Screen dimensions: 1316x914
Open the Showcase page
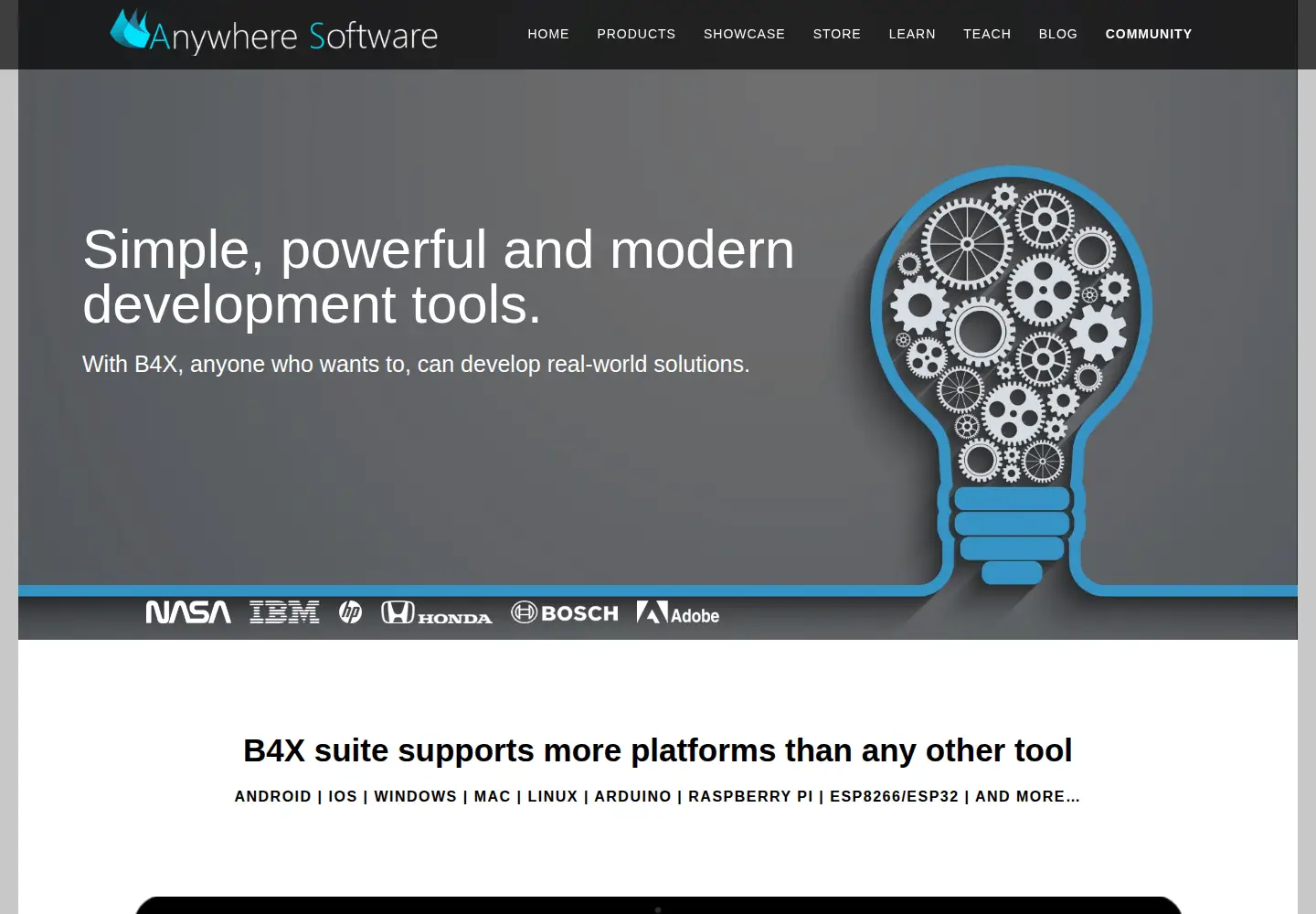click(x=744, y=34)
